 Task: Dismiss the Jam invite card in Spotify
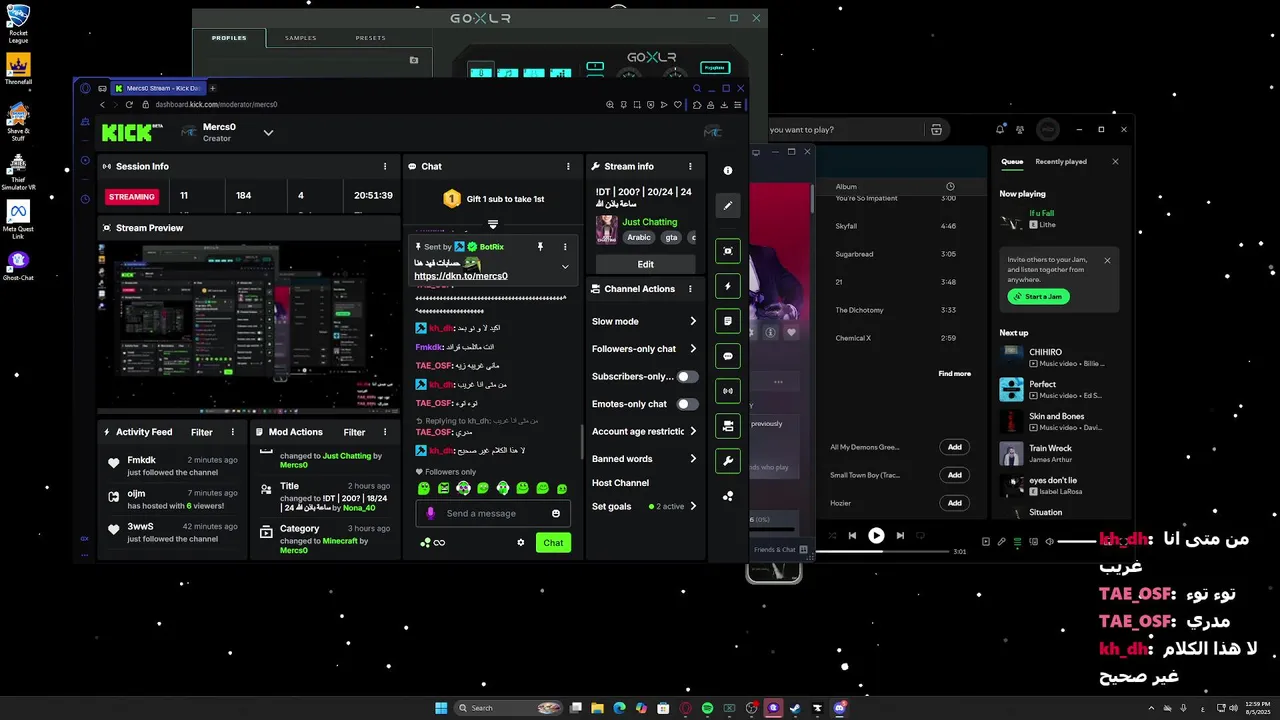pos(1107,260)
